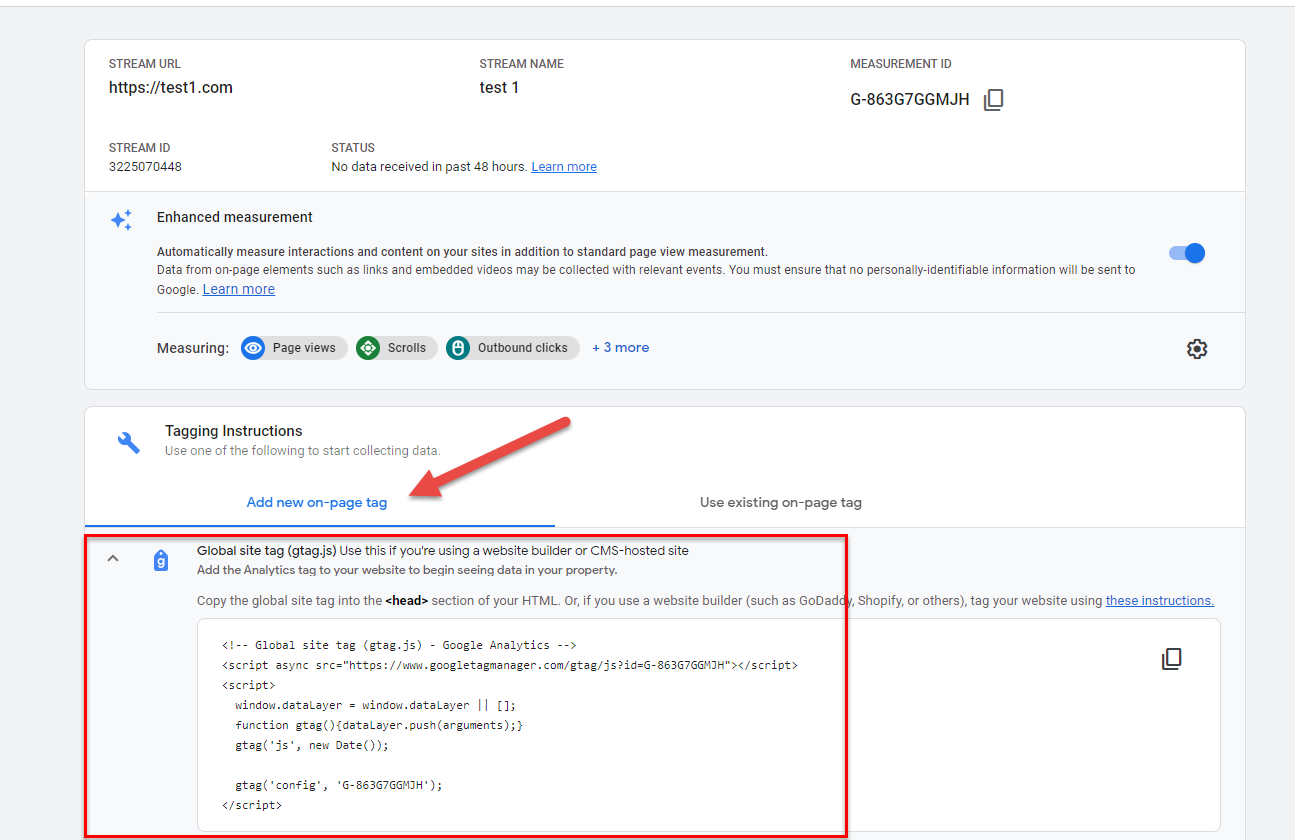
Task: Disable the Enhanced measurement toggle
Action: 1187,253
